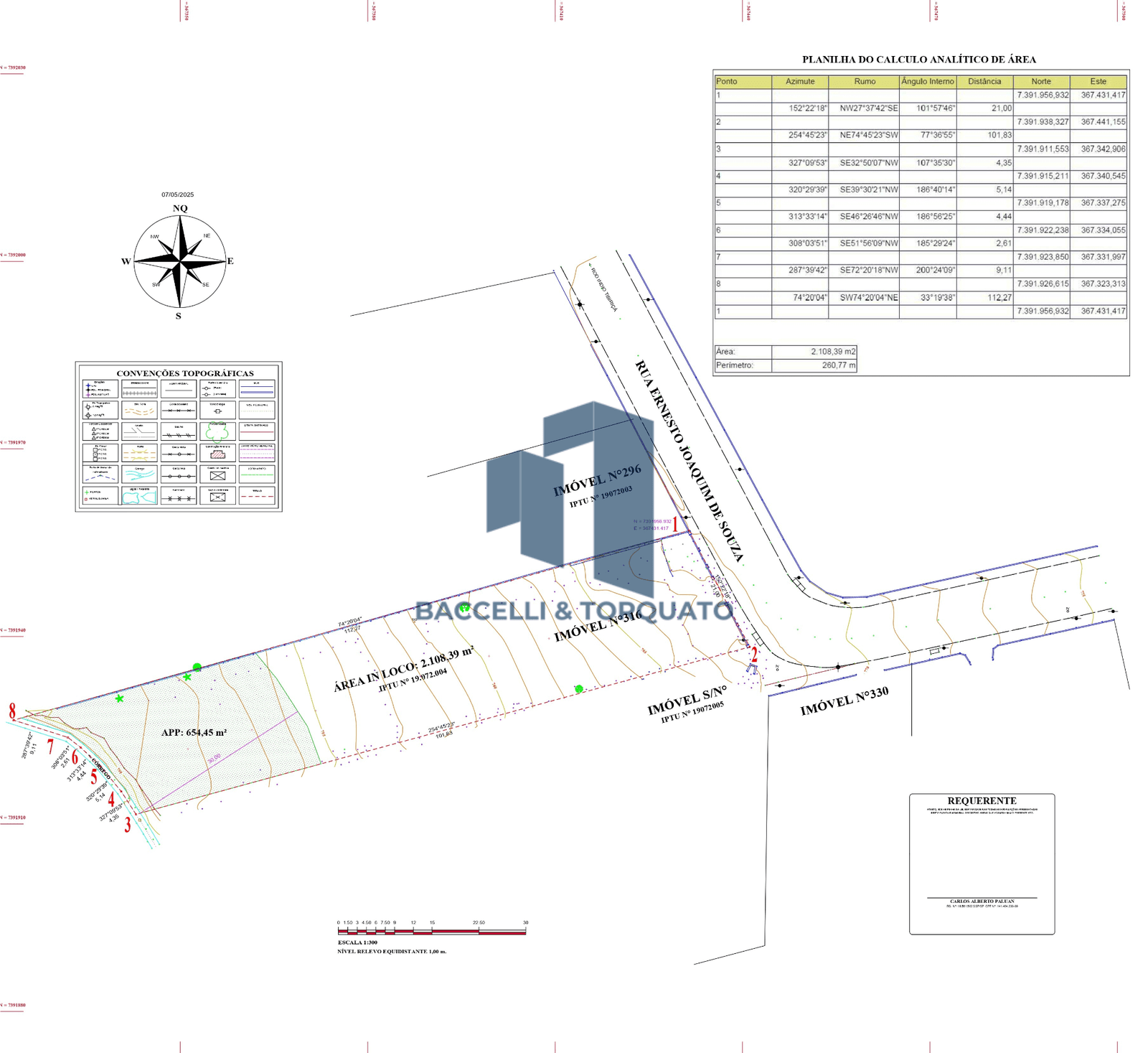Click the date 07/05/2025 above the compass

(177, 195)
